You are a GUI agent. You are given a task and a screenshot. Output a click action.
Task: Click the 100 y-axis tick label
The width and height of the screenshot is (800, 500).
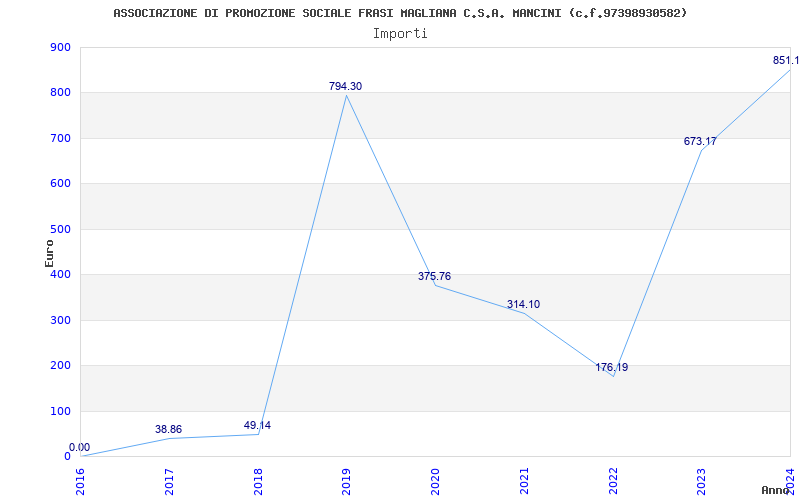click(60, 411)
